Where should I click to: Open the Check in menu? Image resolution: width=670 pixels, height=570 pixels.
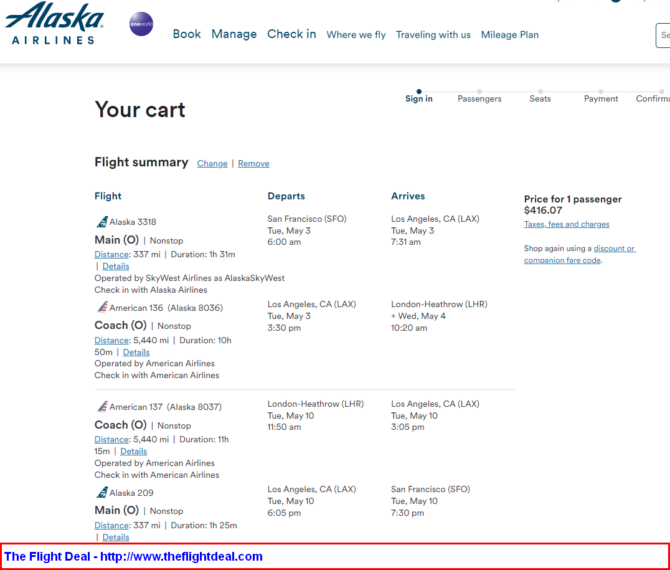(x=291, y=34)
